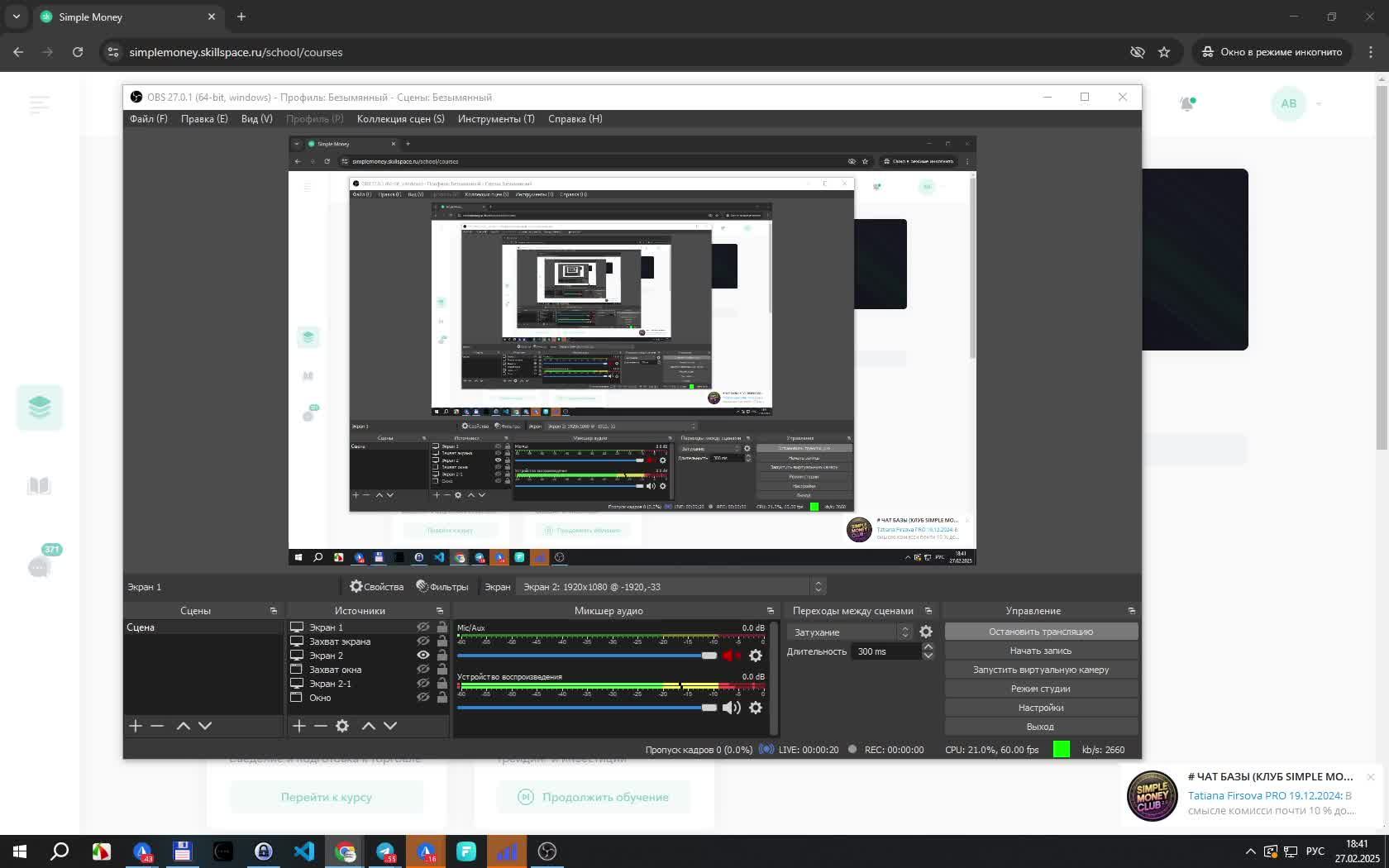Screen dimensions: 1389x868
Task: Open Mic/Aux audio settings gear
Action: coord(756,656)
